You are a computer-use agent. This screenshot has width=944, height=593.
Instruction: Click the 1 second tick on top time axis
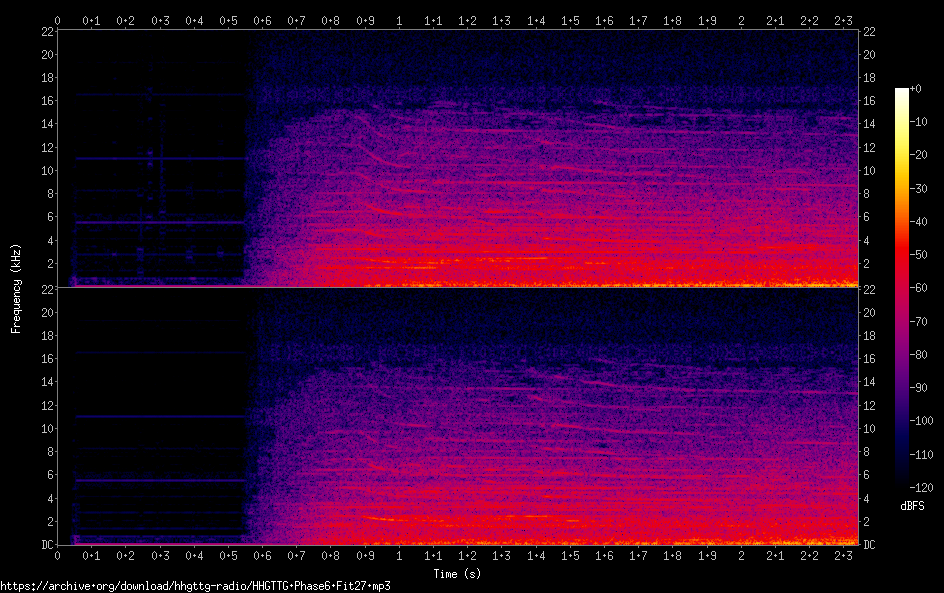(400, 20)
